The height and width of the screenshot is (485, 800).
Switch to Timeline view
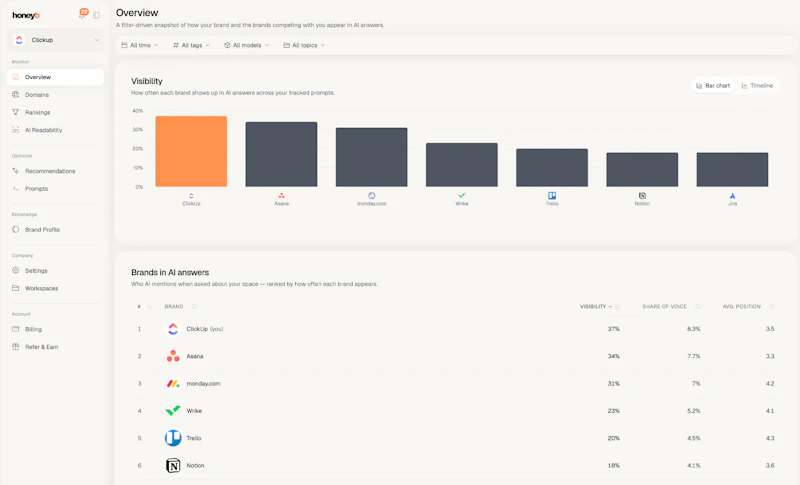click(757, 86)
